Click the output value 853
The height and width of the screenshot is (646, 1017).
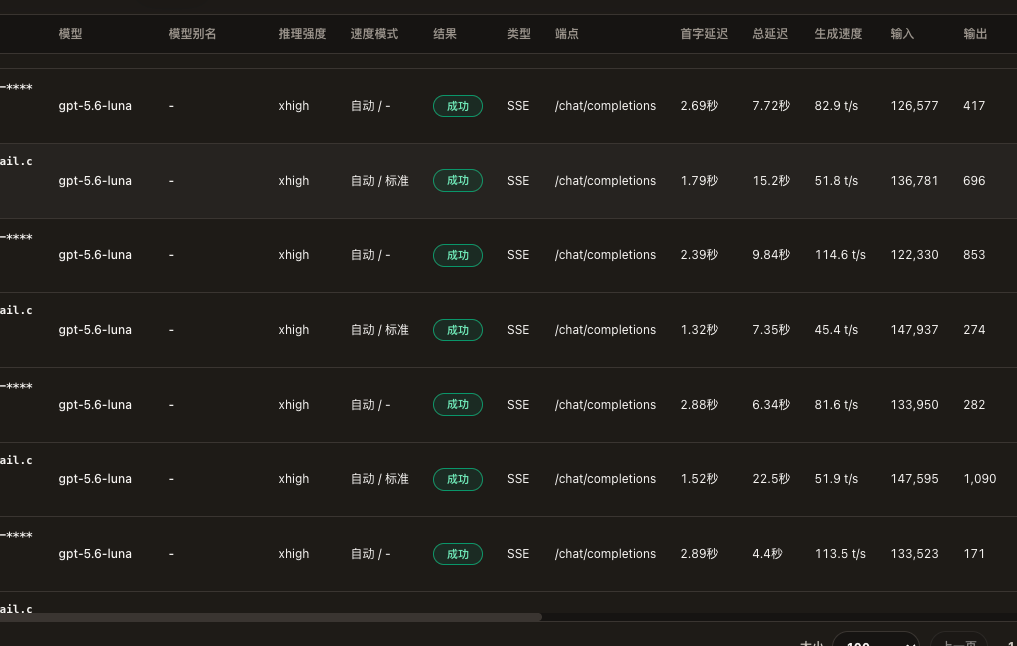(974, 255)
